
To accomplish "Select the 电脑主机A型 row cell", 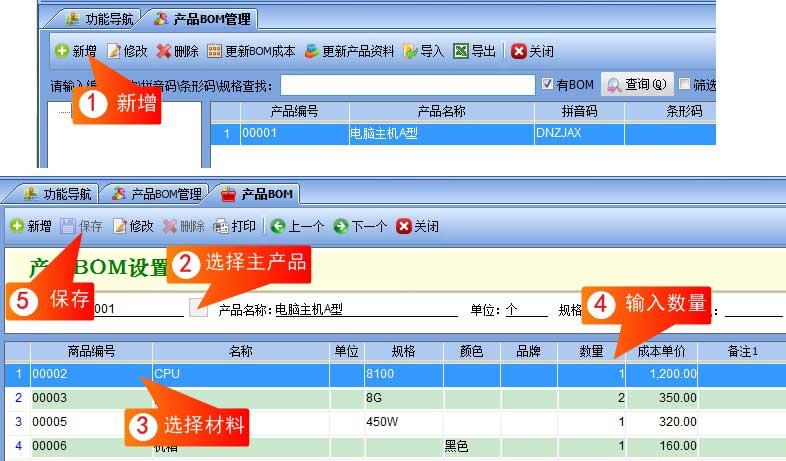I will (x=442, y=133).
